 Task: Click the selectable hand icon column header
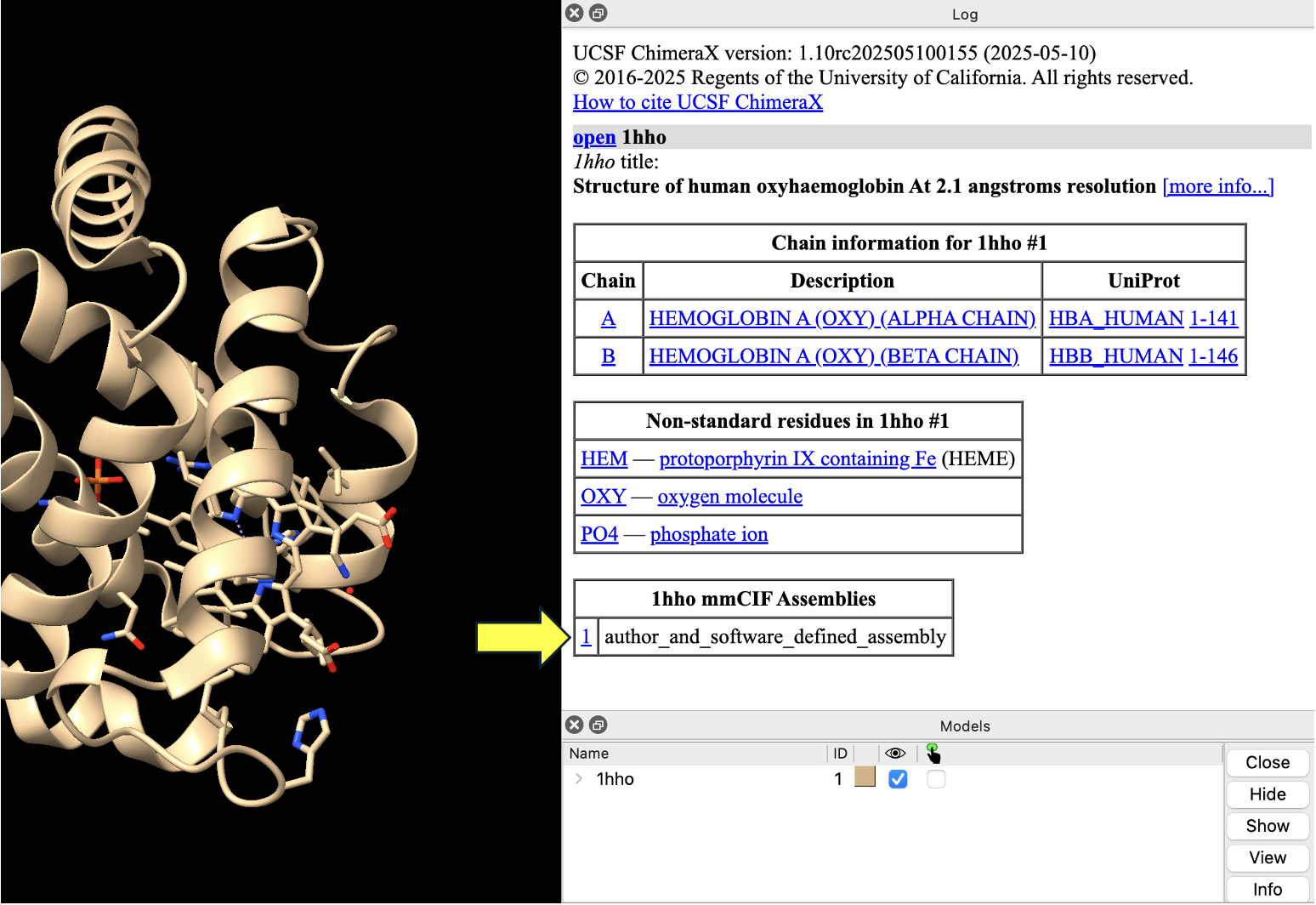point(933,754)
